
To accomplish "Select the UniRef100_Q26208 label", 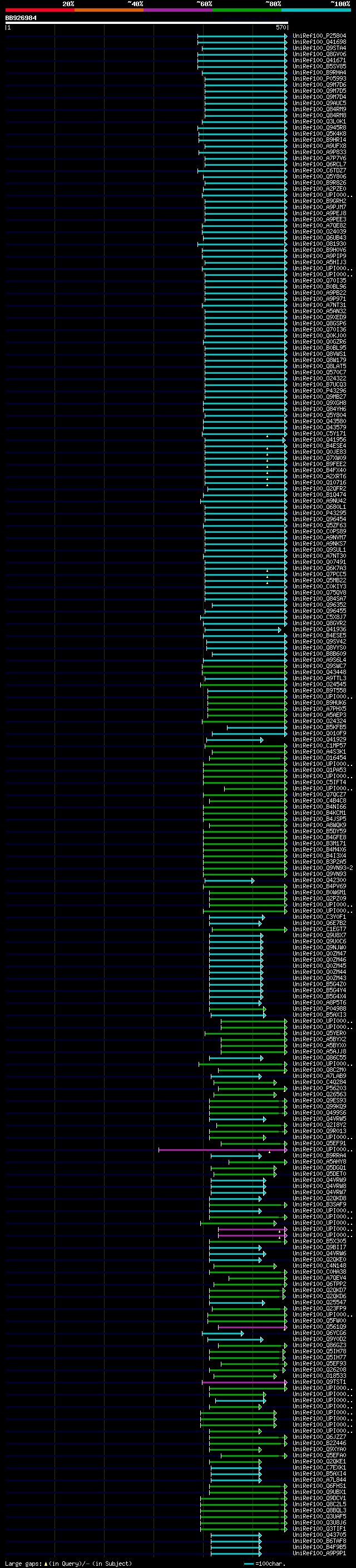I will tap(319, 1369).
